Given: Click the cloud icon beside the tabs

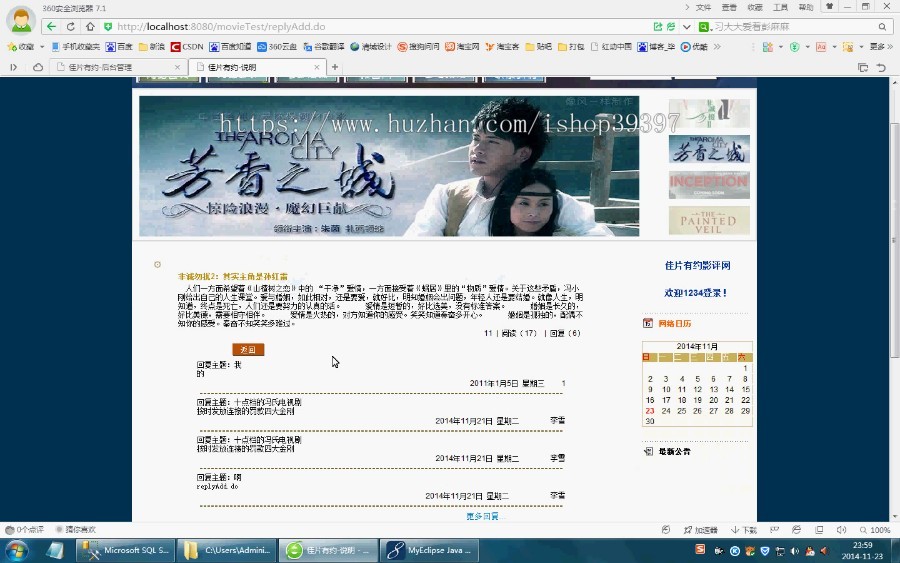Looking at the screenshot, I should point(38,67).
